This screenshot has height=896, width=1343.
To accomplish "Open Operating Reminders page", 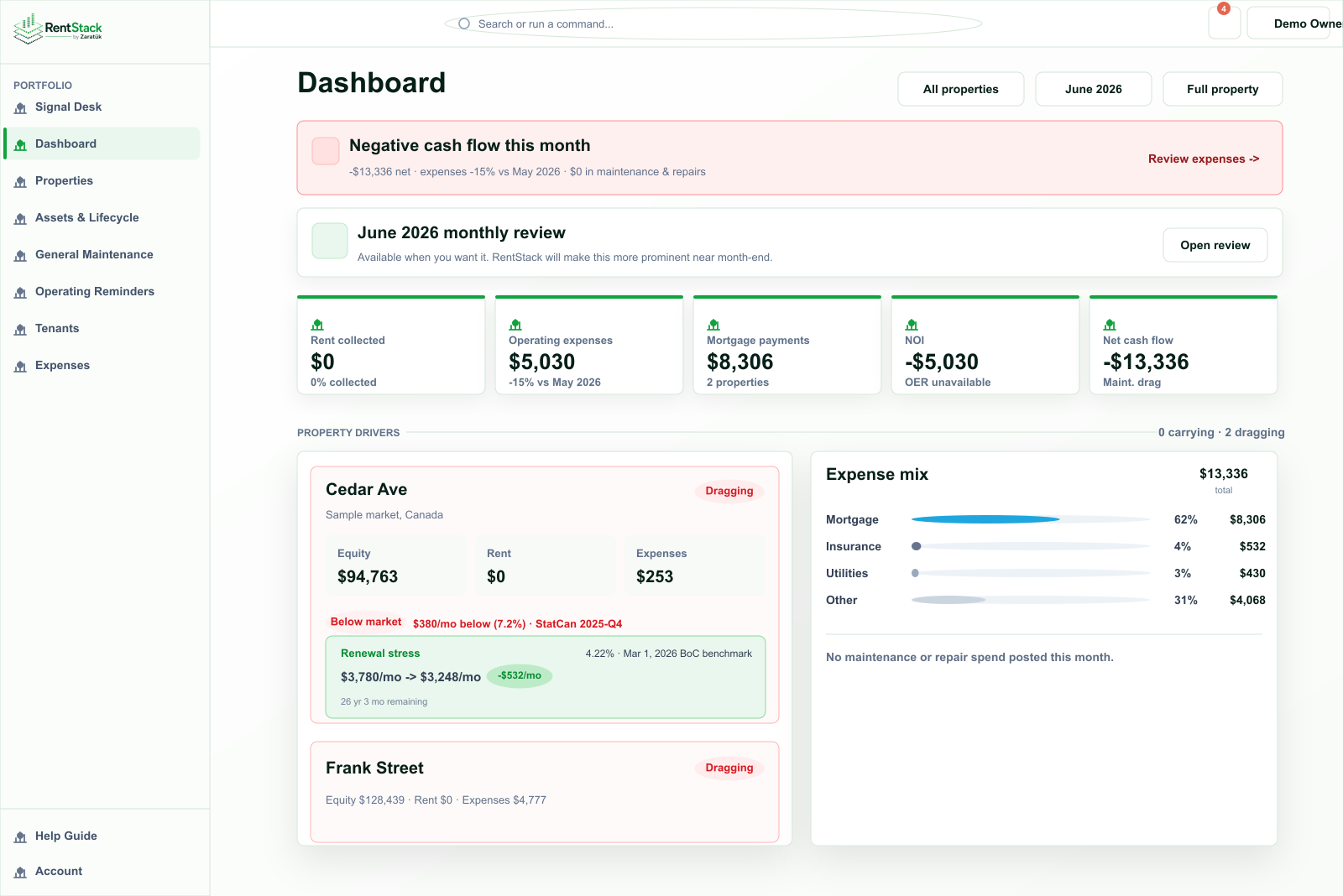I will point(102,291).
